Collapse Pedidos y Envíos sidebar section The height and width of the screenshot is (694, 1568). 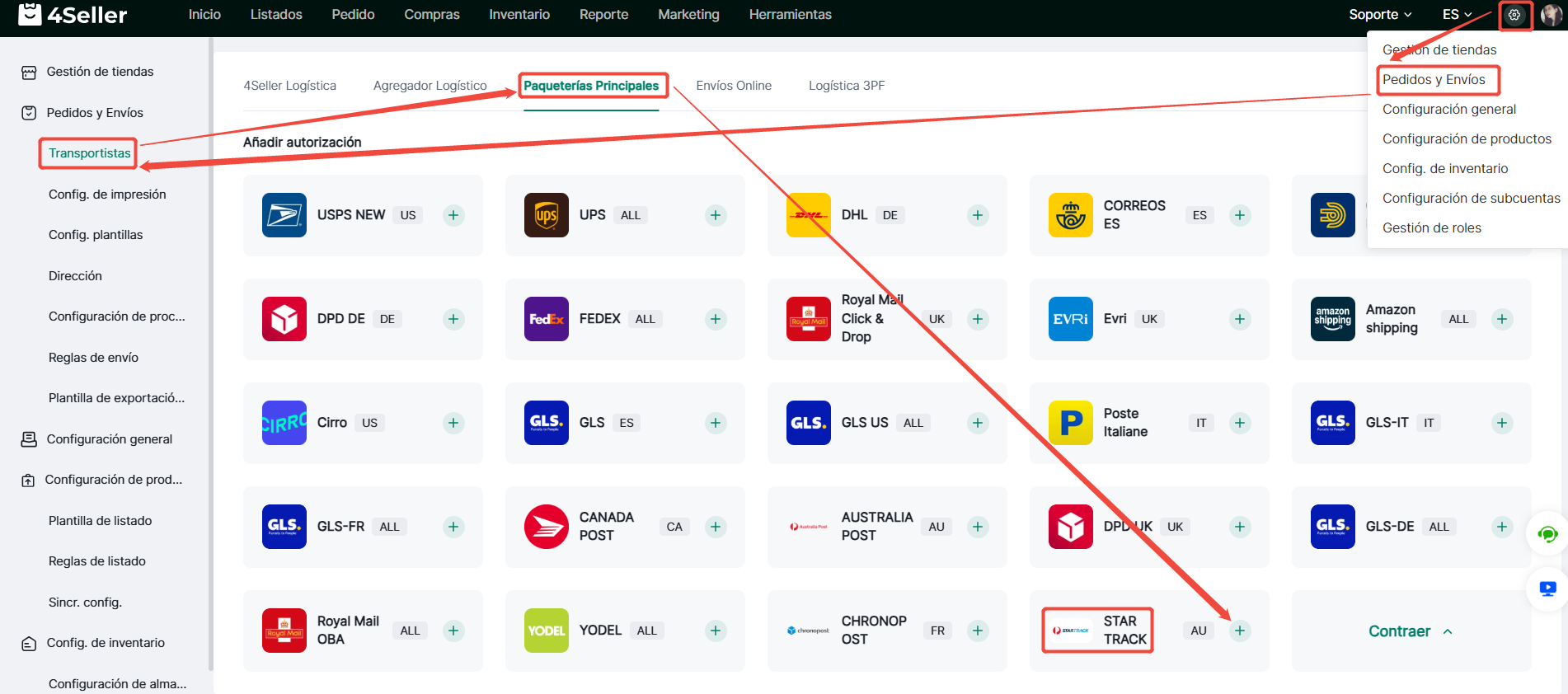tap(95, 113)
